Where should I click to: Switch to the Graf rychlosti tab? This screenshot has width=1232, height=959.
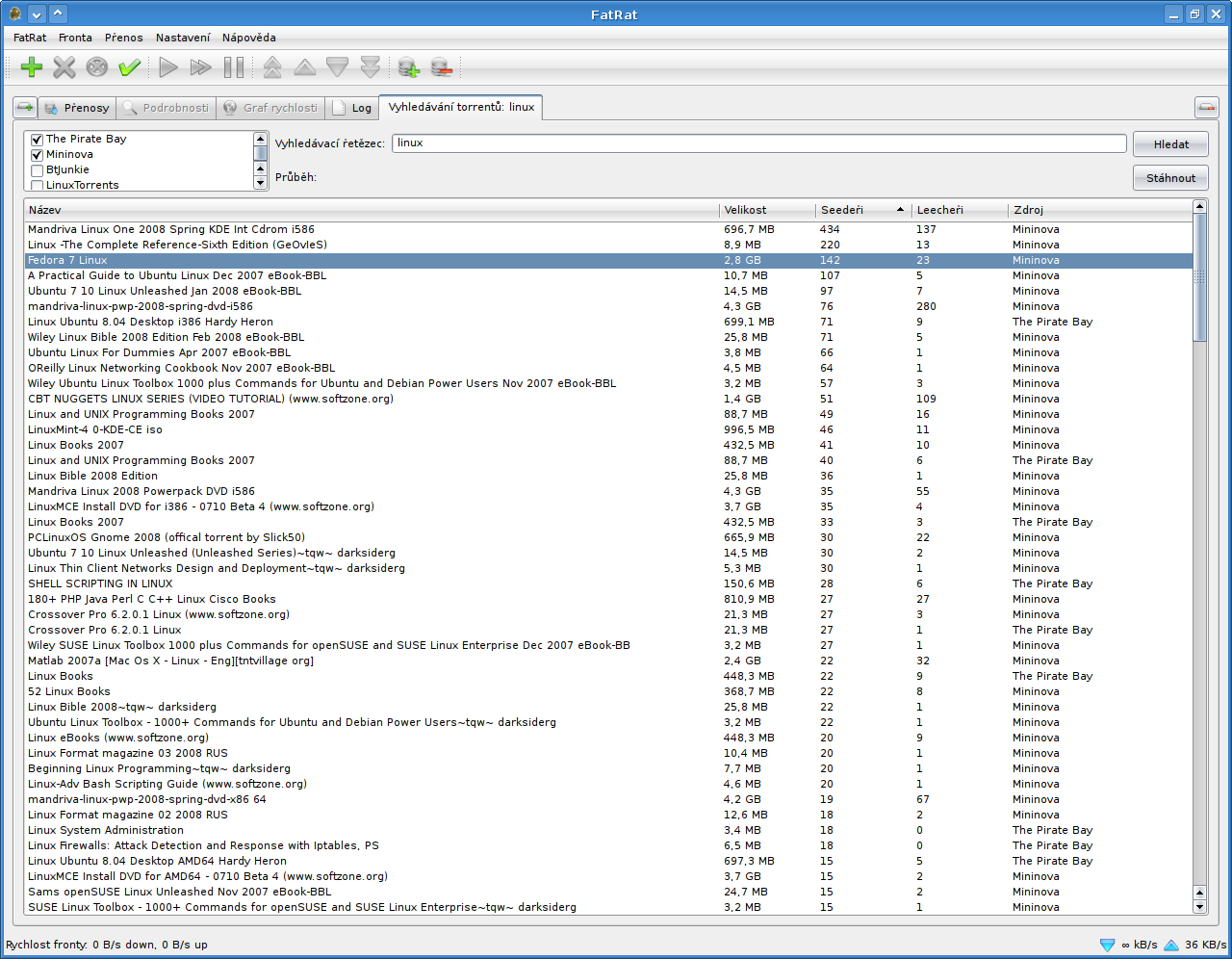270,108
